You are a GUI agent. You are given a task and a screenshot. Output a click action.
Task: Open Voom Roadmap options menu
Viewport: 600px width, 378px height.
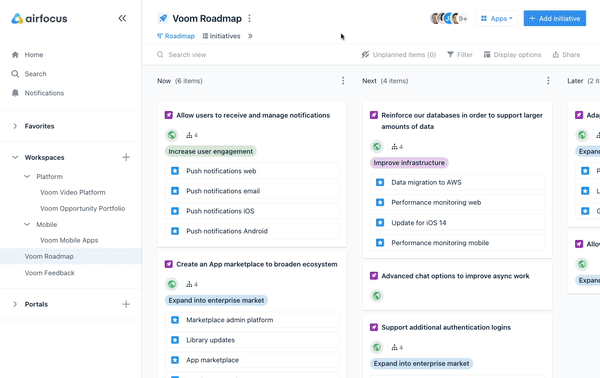[x=249, y=18]
